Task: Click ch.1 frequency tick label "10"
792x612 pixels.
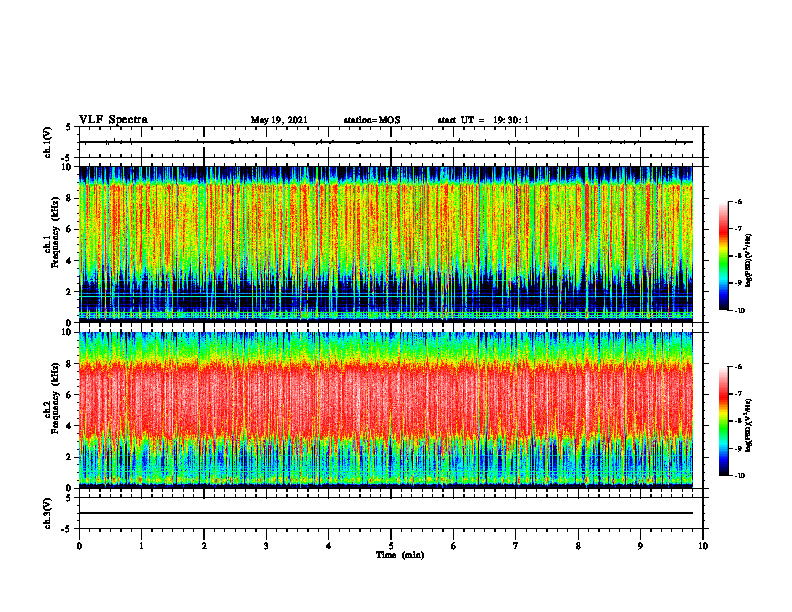Action: coord(68,167)
